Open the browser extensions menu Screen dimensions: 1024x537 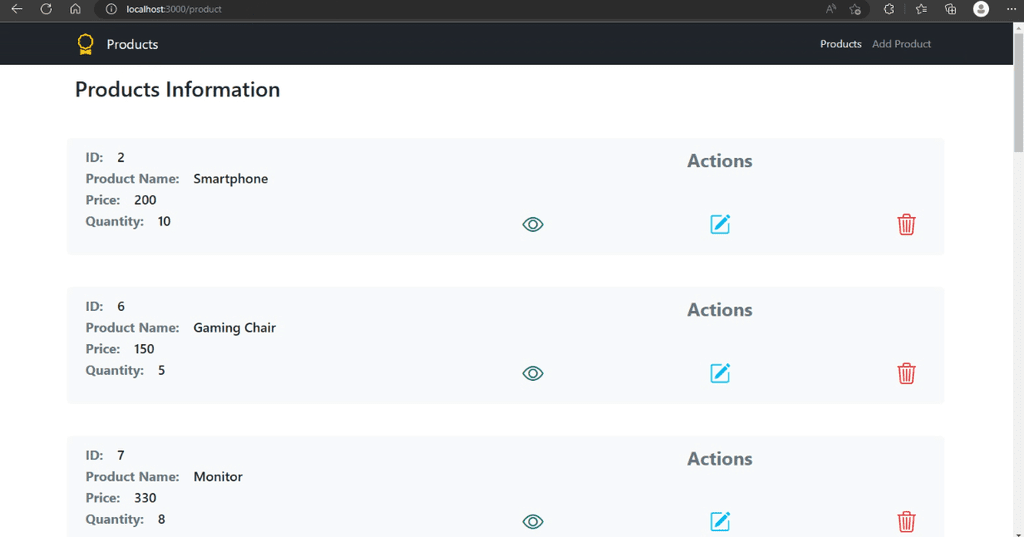click(x=889, y=9)
